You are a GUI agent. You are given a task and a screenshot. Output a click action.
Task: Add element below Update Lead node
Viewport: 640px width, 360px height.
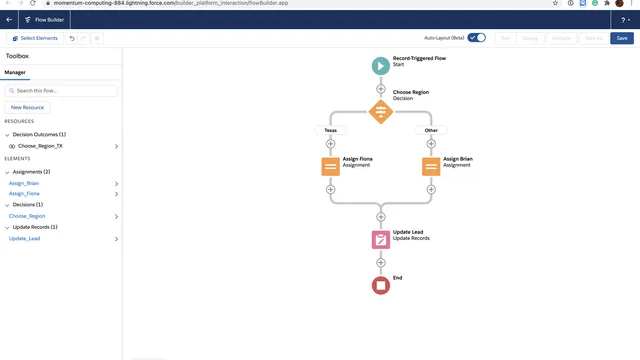(x=380, y=262)
